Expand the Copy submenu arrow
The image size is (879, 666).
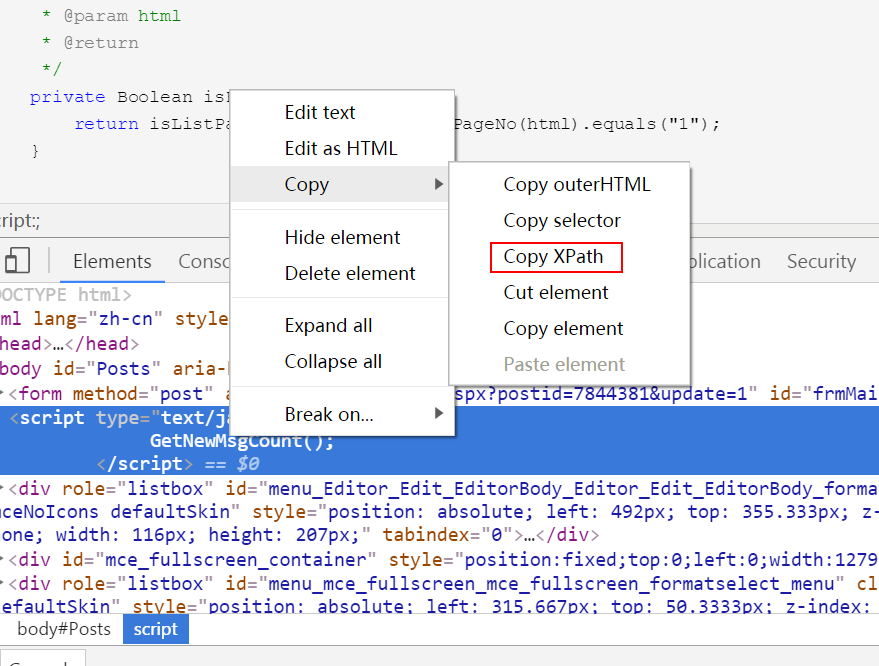[x=439, y=184]
